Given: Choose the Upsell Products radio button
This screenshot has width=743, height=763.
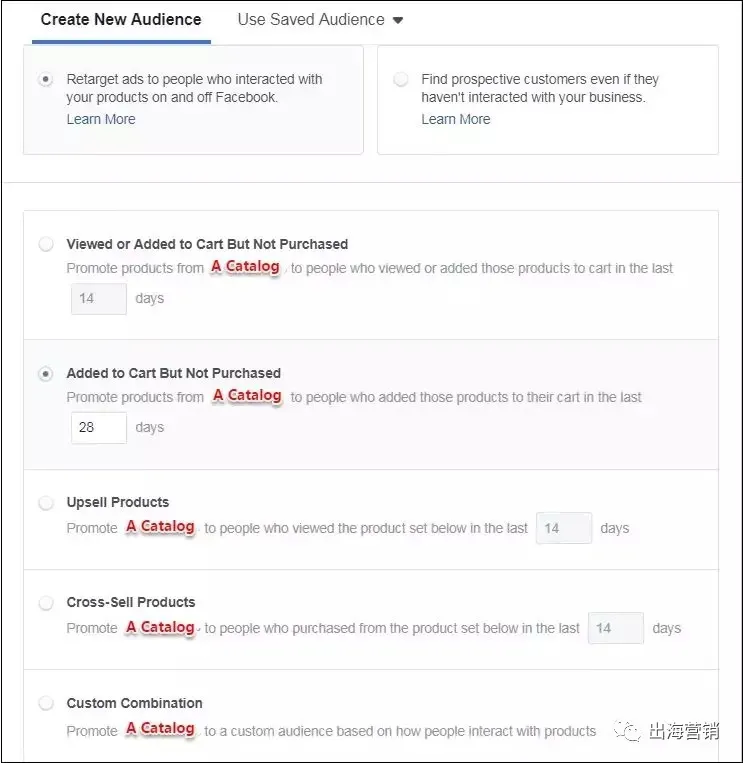Looking at the screenshot, I should (x=46, y=502).
